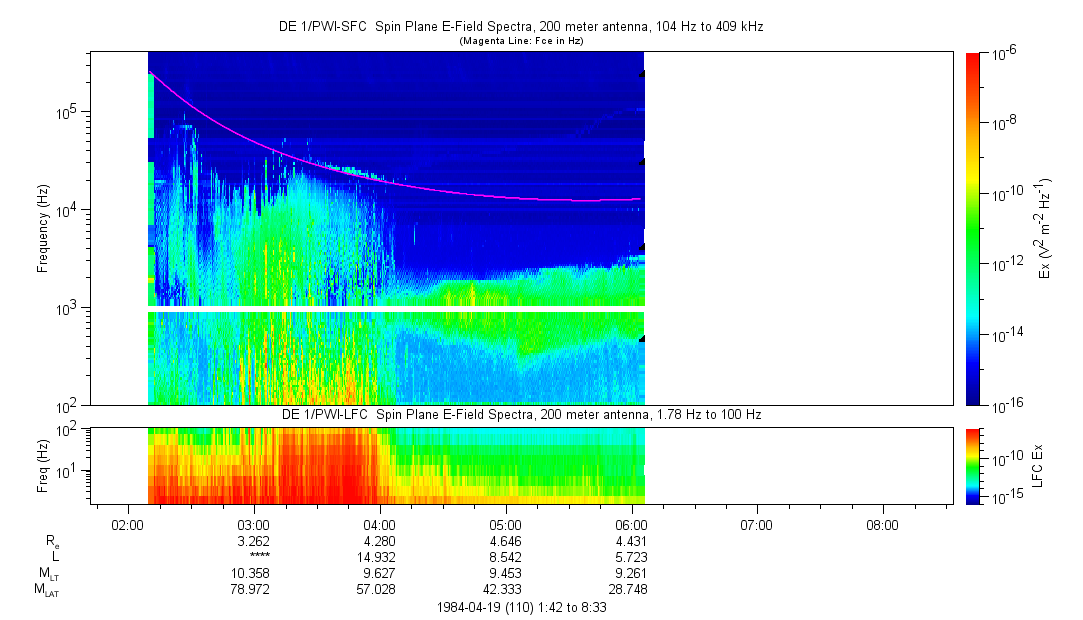
Task: Click the topmost black triangle marker on spectrogram edge
Action: click(643, 74)
